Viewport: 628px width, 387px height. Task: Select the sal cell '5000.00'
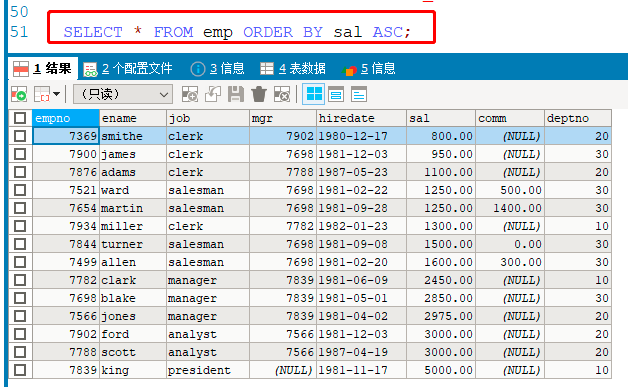[441, 370]
